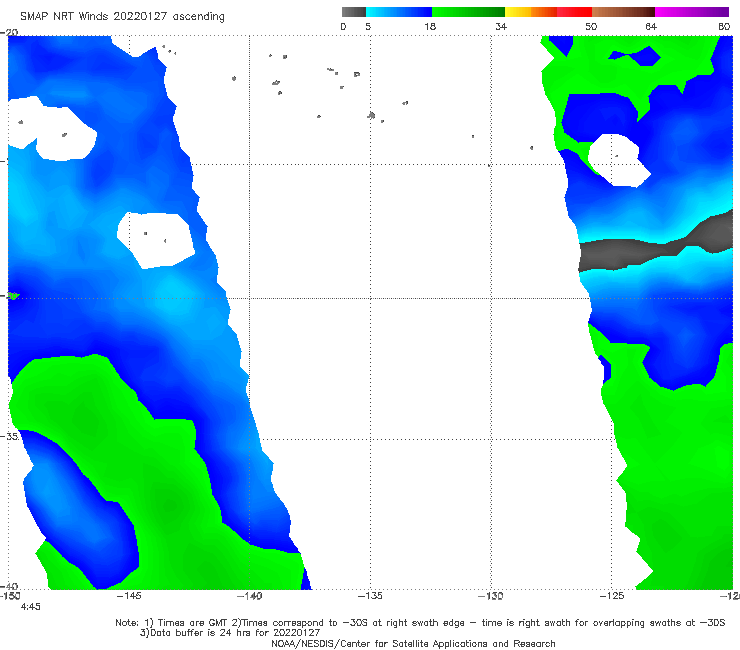Click the title "SMAP NRT Winds 20220127 ascending"
Image resolution: width=740 pixels, height=650 pixels.
(122, 16)
